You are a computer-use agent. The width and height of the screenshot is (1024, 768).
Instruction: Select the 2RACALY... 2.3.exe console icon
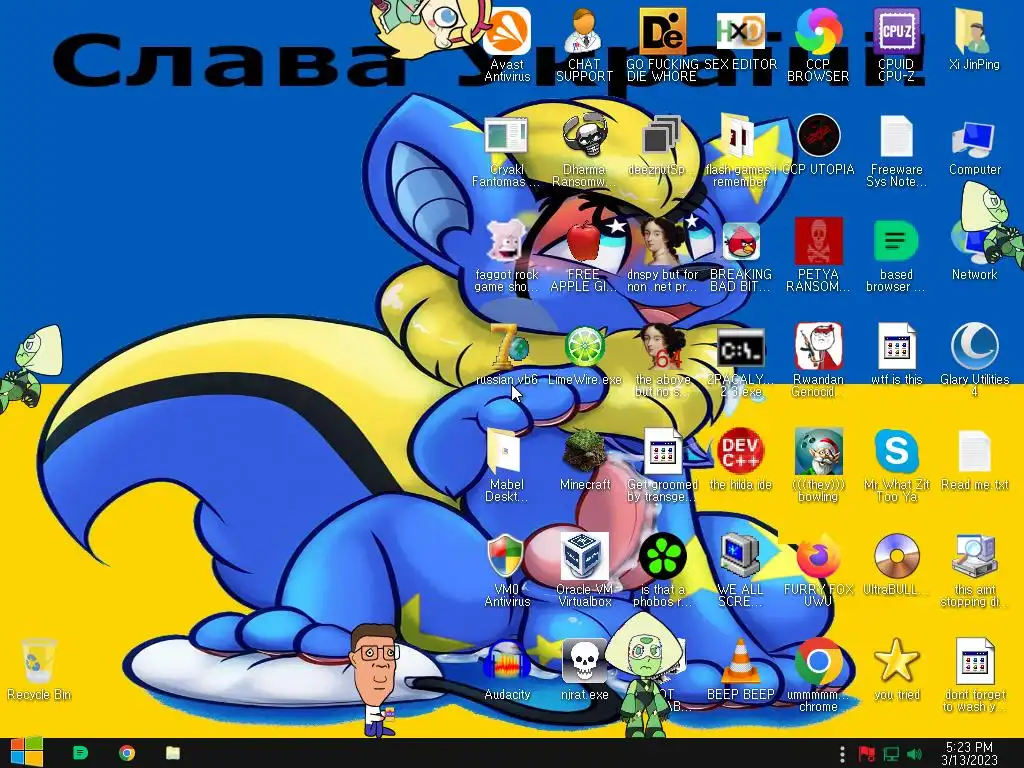(741, 362)
